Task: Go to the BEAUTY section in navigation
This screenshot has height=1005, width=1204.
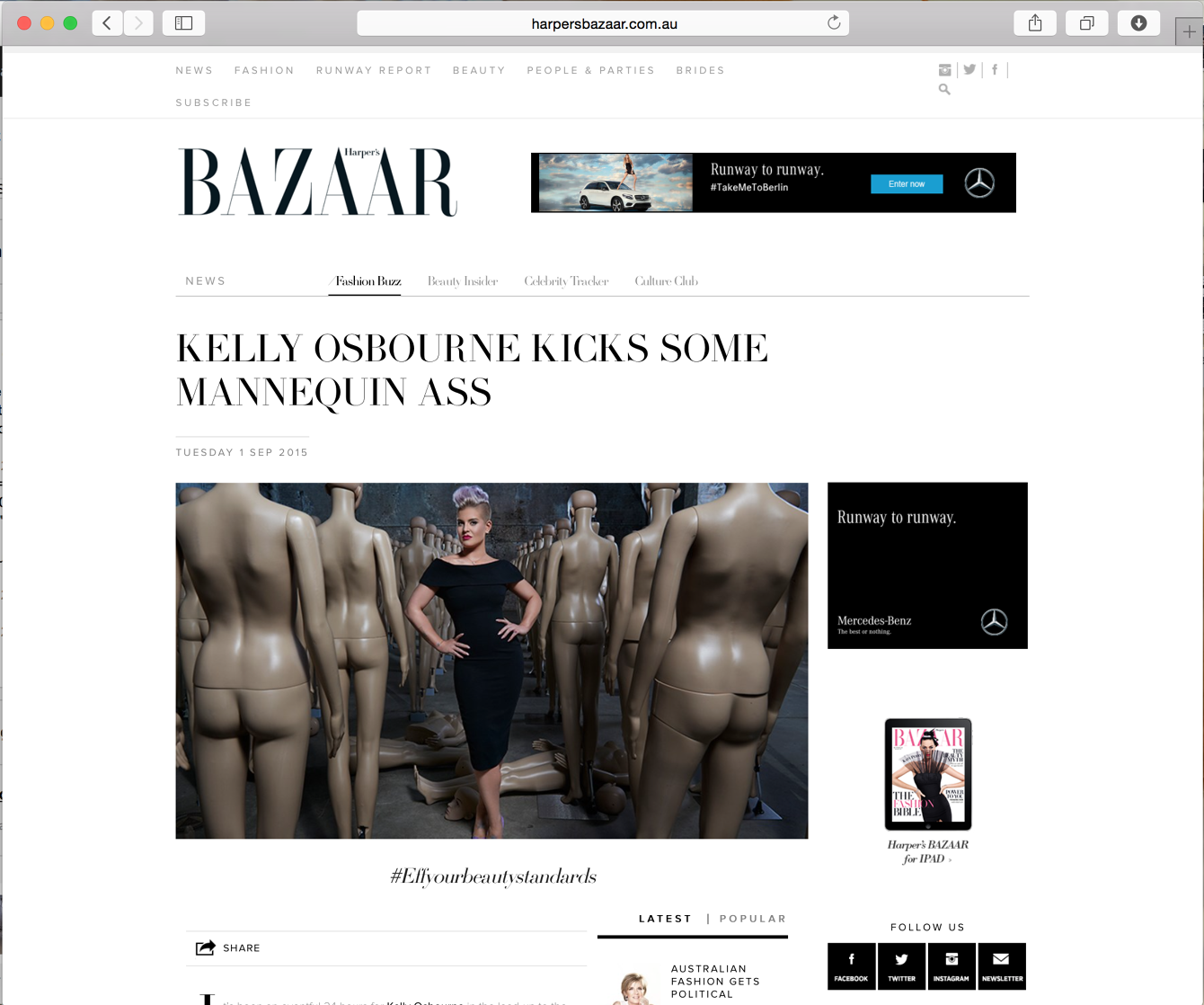Action: [x=479, y=70]
